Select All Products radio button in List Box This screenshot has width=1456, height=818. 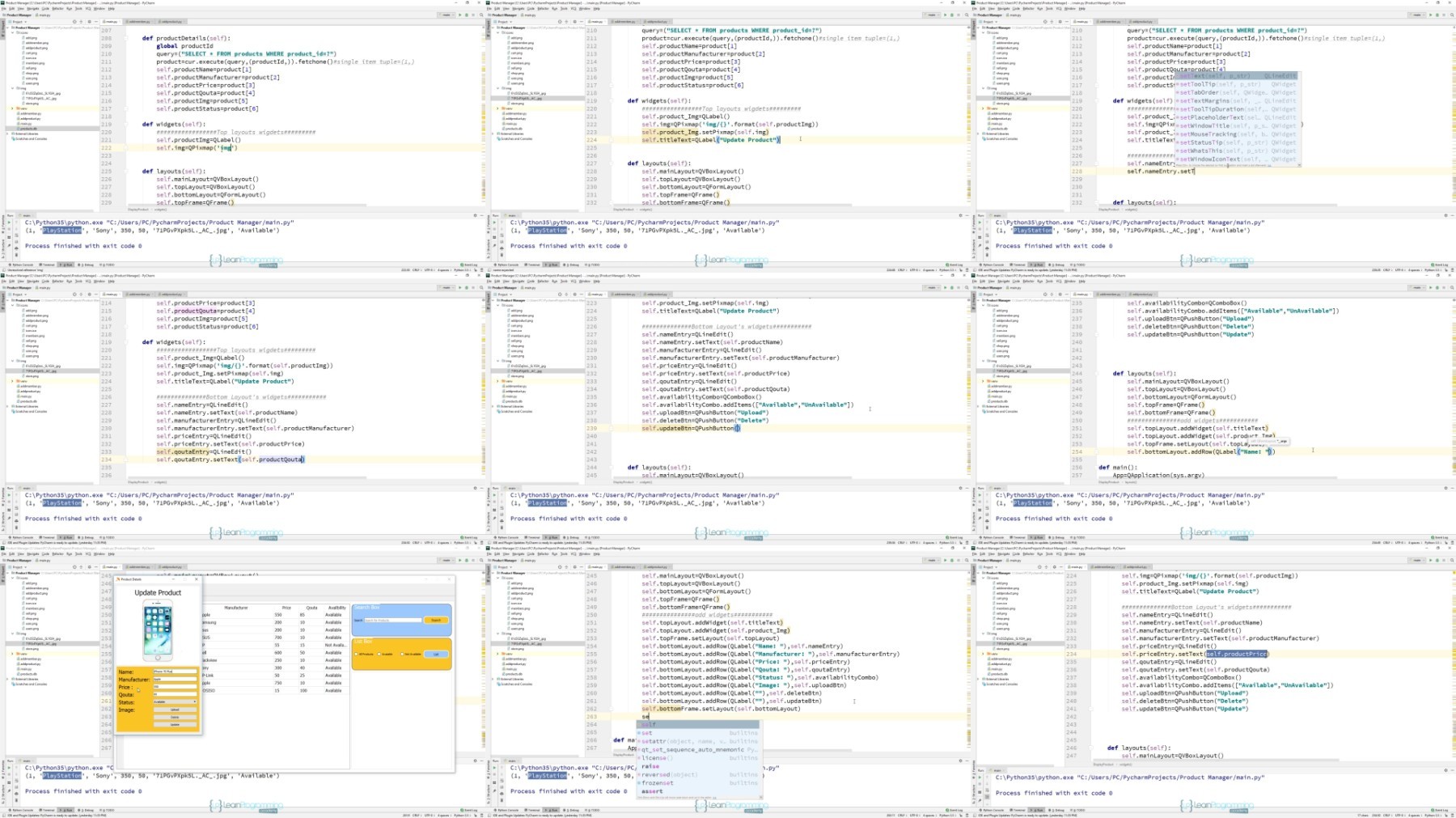[356, 654]
